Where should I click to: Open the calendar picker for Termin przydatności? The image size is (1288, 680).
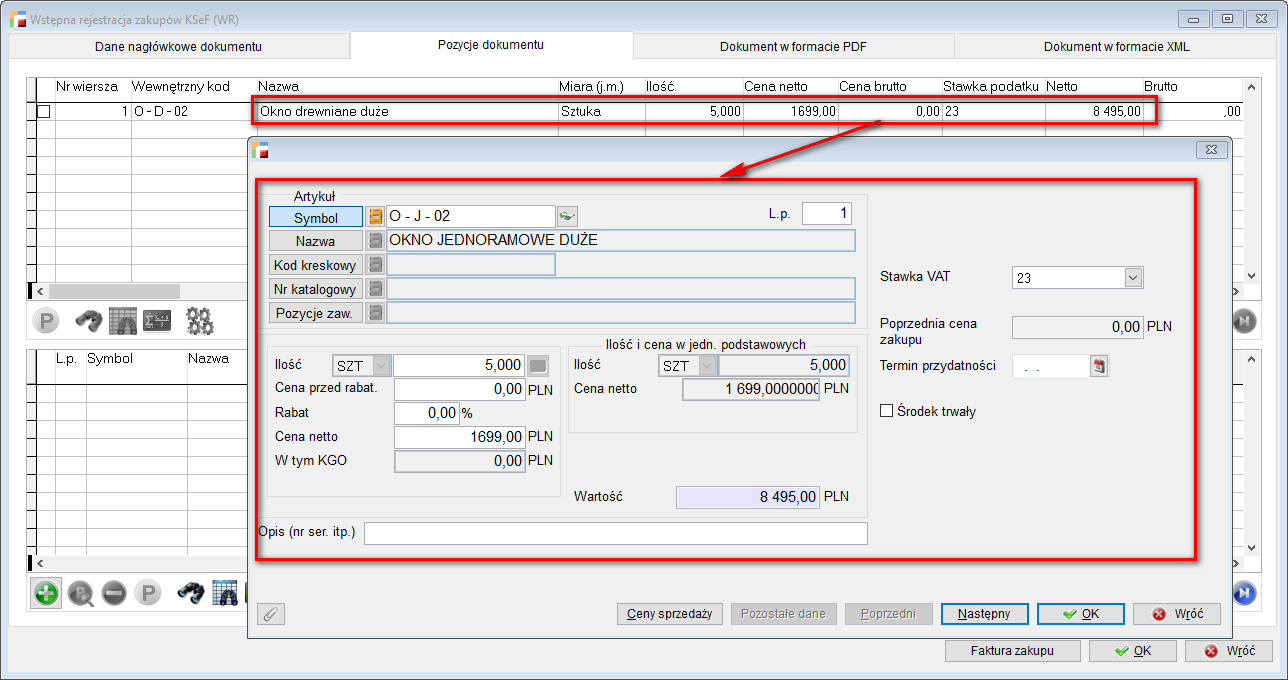[1099, 366]
